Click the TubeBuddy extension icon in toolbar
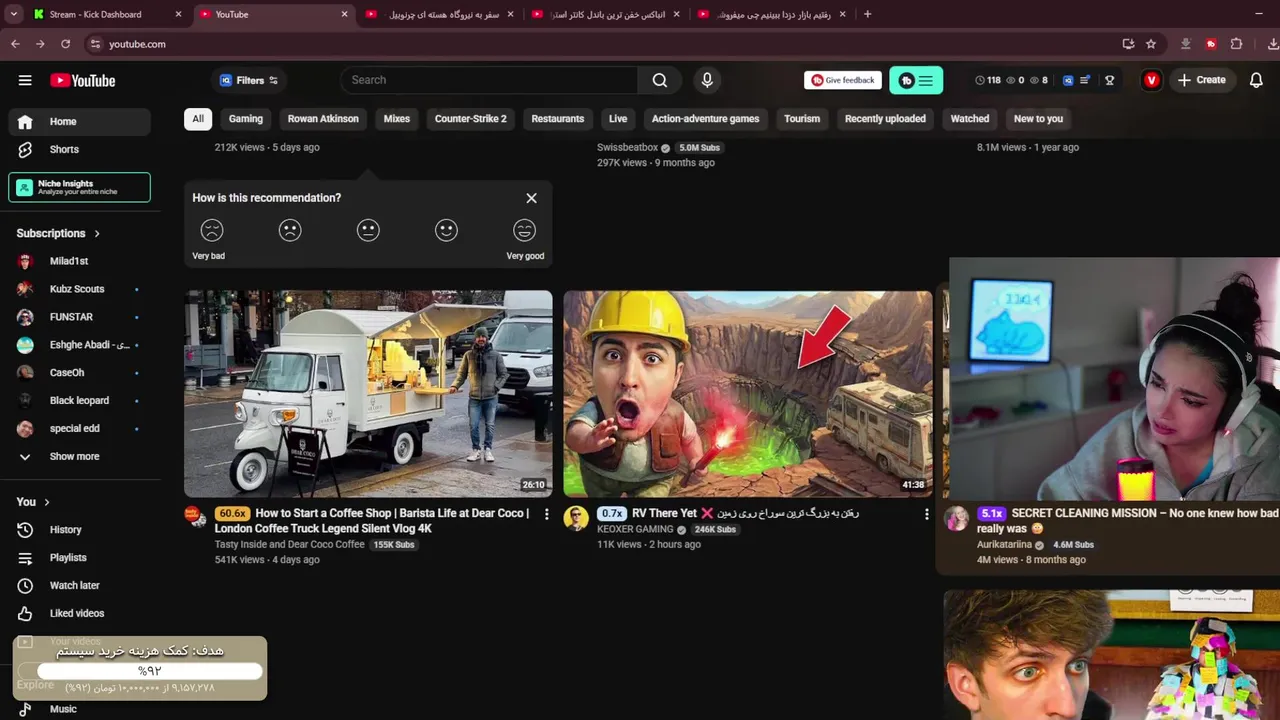This screenshot has height=720, width=1280. point(1211,44)
